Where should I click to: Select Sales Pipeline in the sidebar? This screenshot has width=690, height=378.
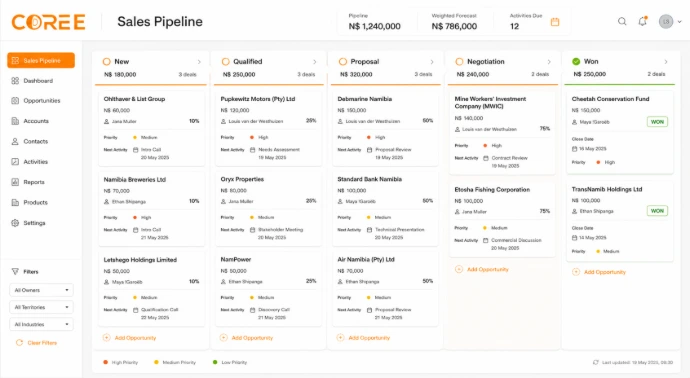pyautogui.click(x=41, y=60)
